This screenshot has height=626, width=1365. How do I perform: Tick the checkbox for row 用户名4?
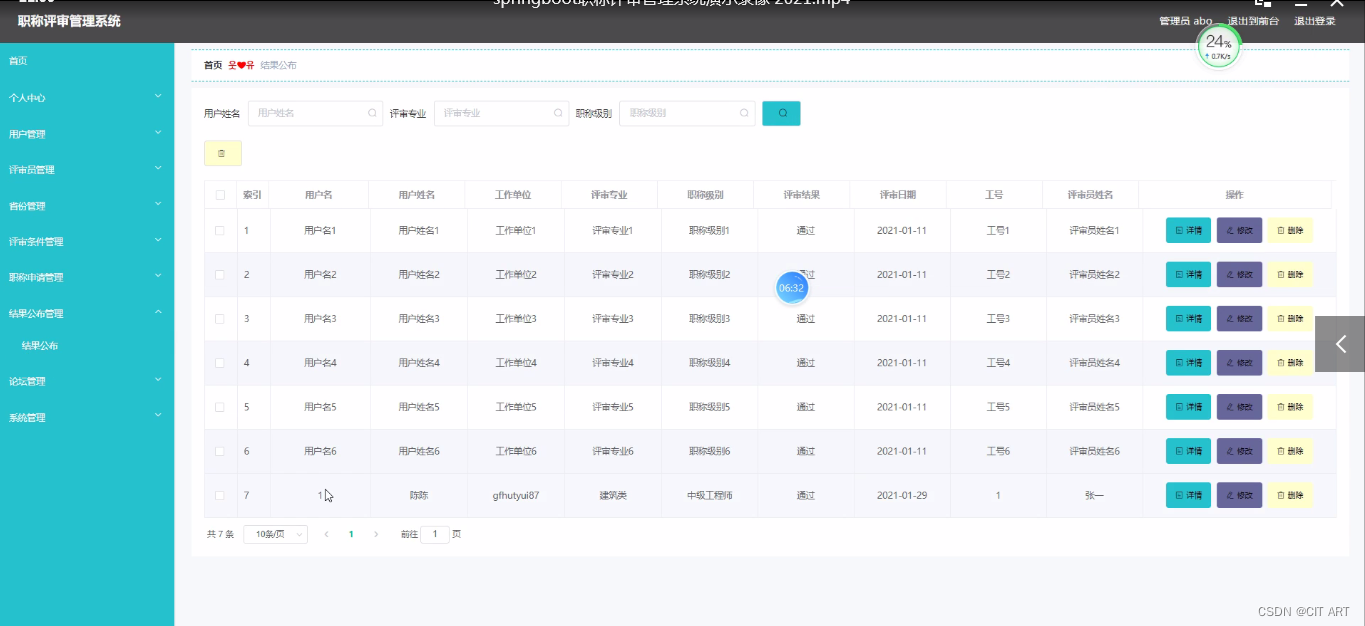point(220,363)
